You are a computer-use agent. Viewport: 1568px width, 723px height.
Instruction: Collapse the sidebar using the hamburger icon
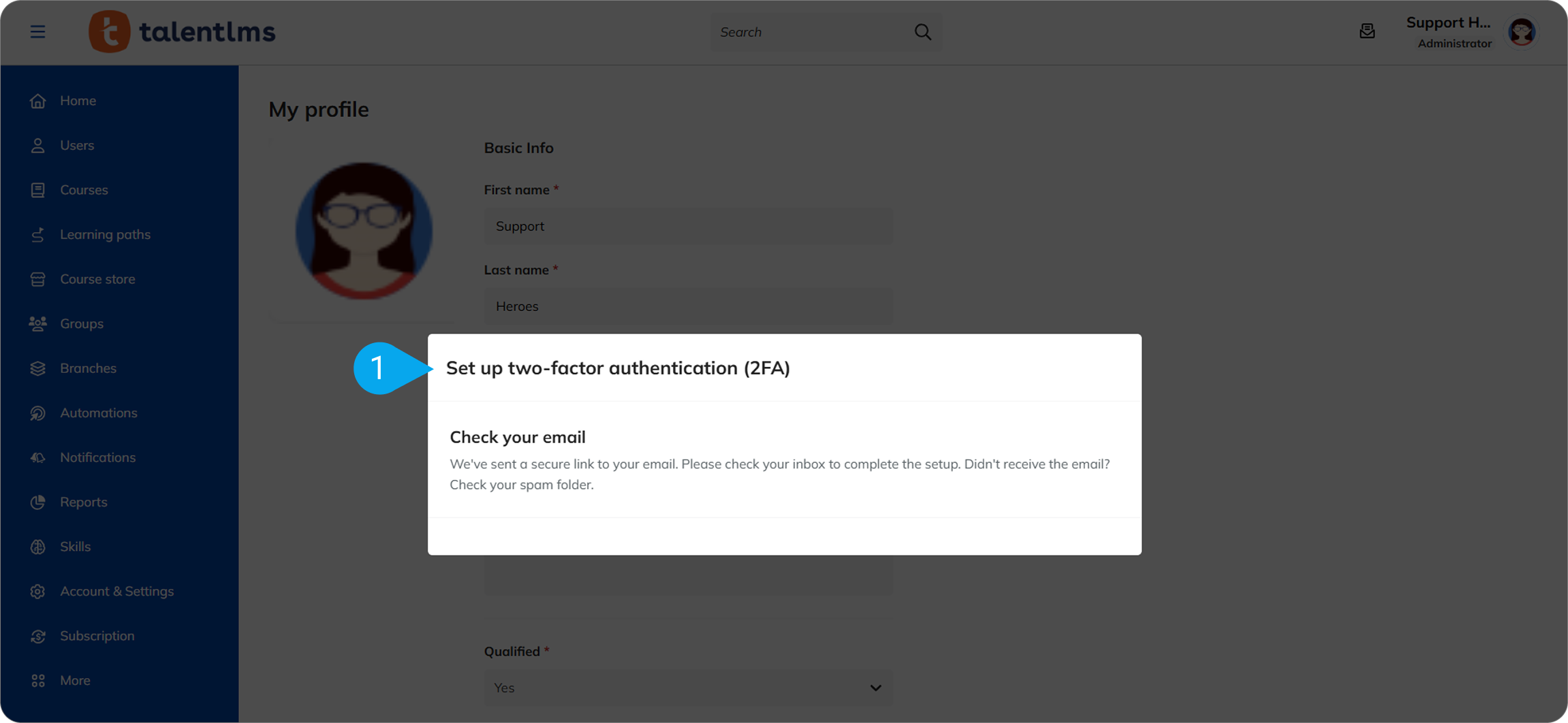(37, 31)
